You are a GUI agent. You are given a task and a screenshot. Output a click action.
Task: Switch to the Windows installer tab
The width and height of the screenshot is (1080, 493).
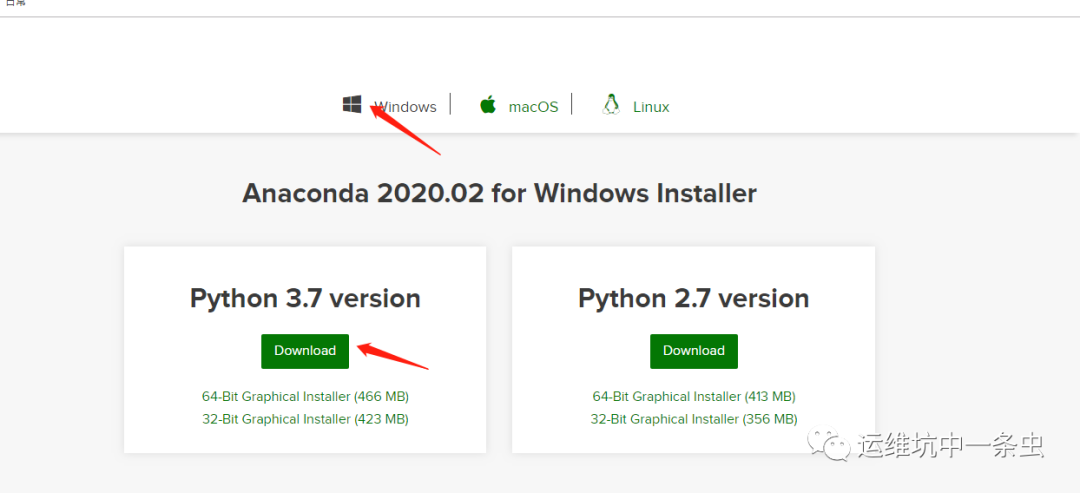click(405, 107)
